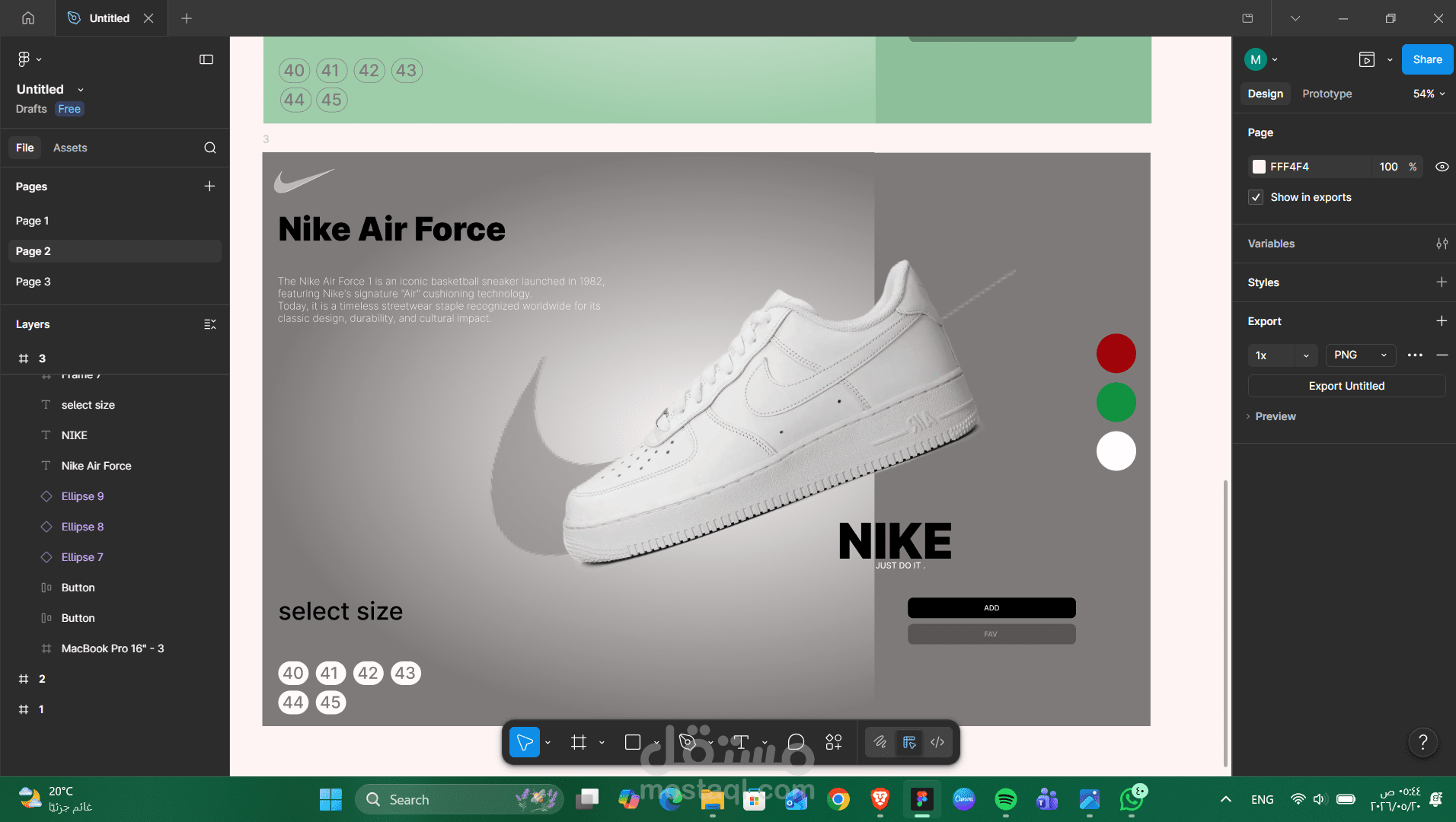Screen dimensions: 1456x822
Task: Open Spotify from the taskbar
Action: 1006,799
